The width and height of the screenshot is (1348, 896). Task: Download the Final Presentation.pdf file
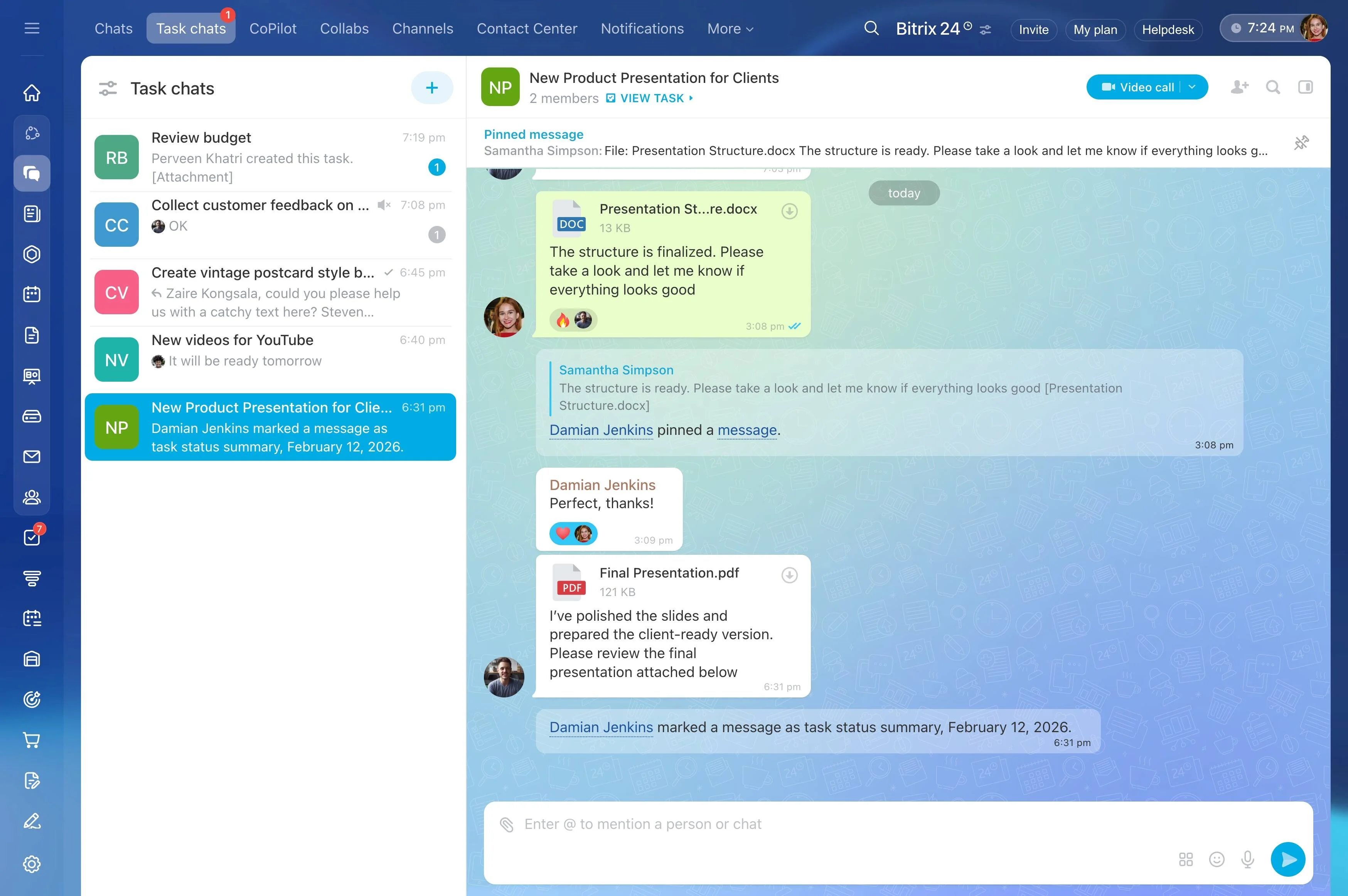point(789,575)
